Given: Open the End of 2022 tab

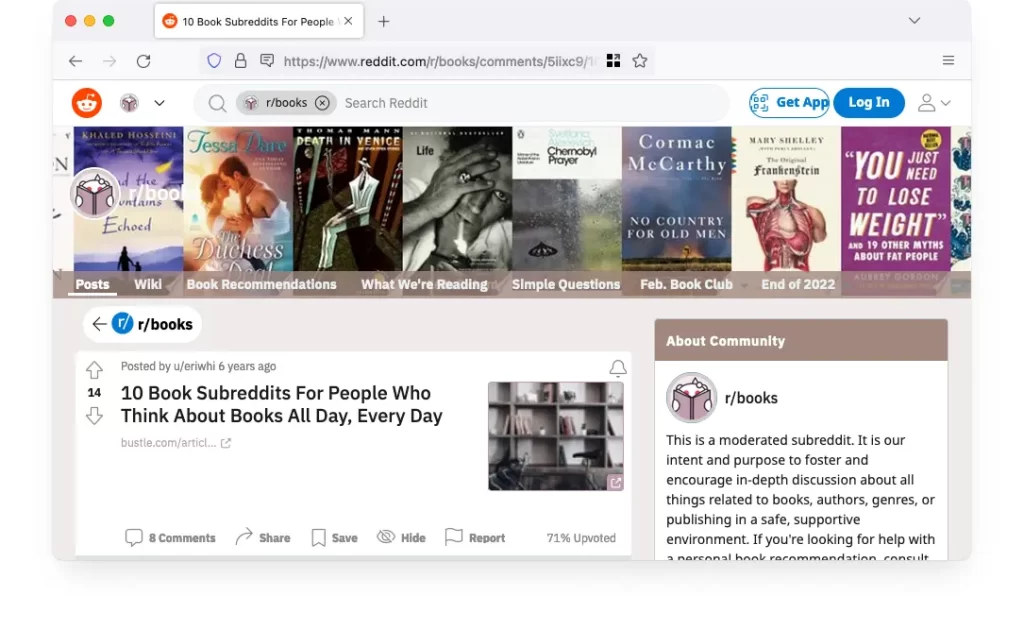Looking at the screenshot, I should click(x=798, y=285).
